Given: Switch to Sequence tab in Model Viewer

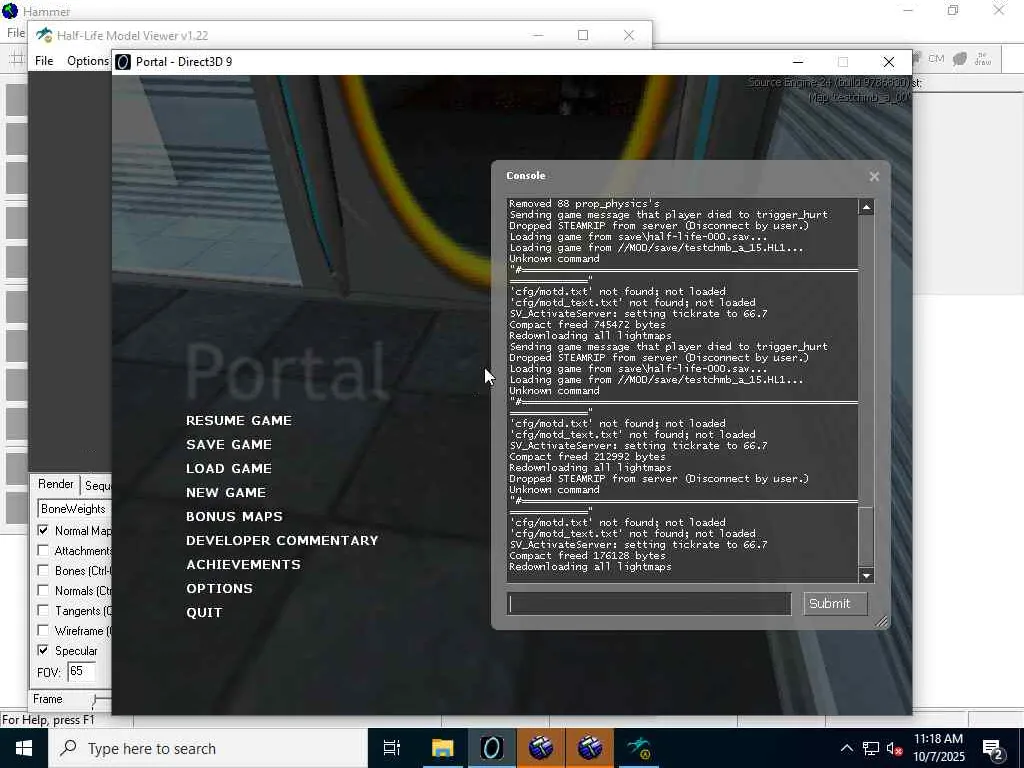Looking at the screenshot, I should tap(97, 485).
